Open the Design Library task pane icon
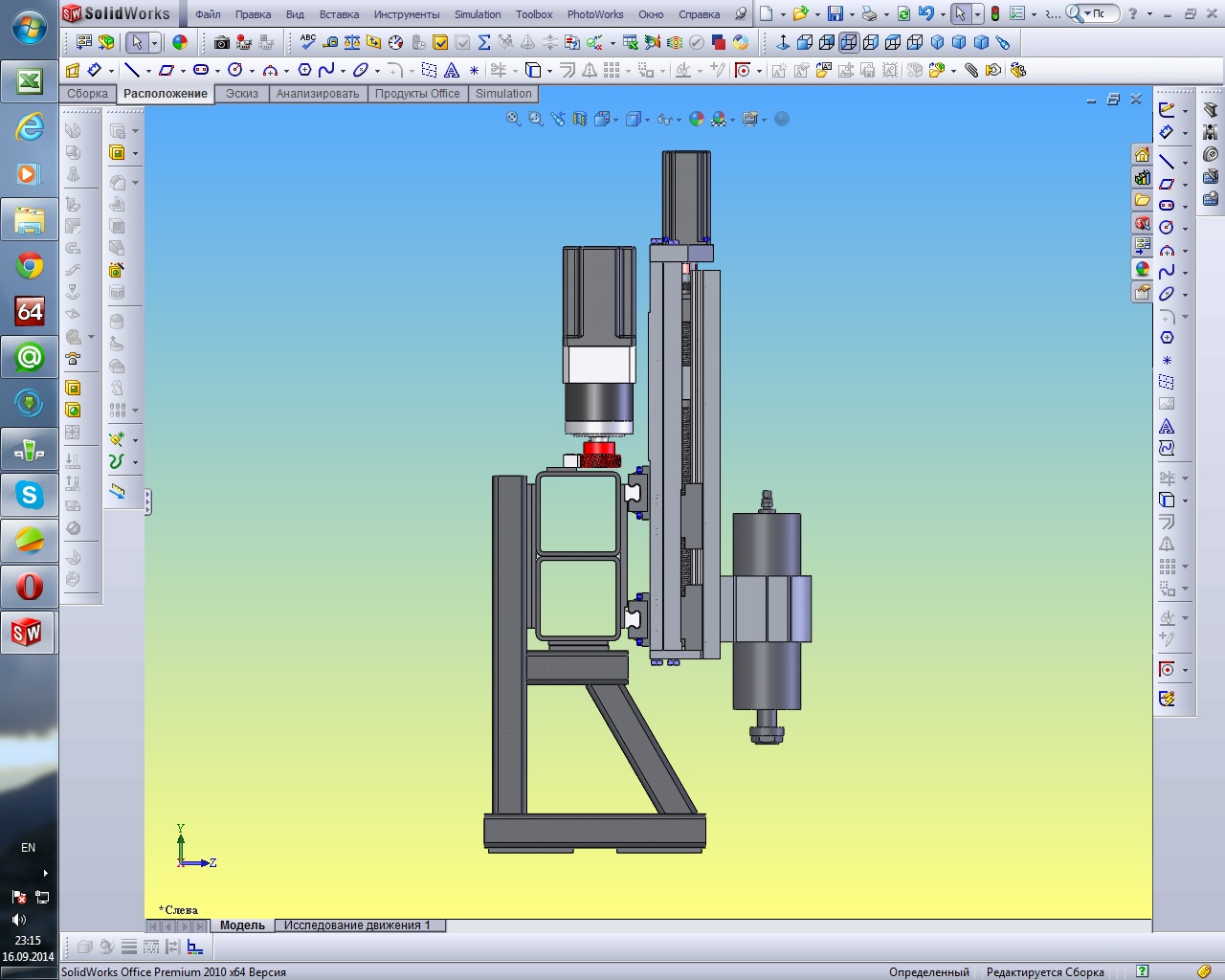Screen dimensions: 1225x980 (1142, 178)
